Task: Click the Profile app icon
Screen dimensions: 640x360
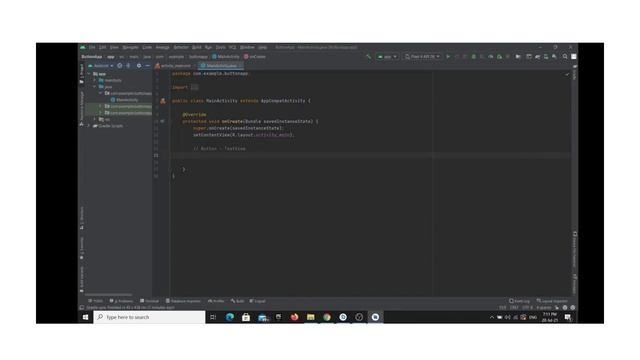Action: tap(491, 57)
